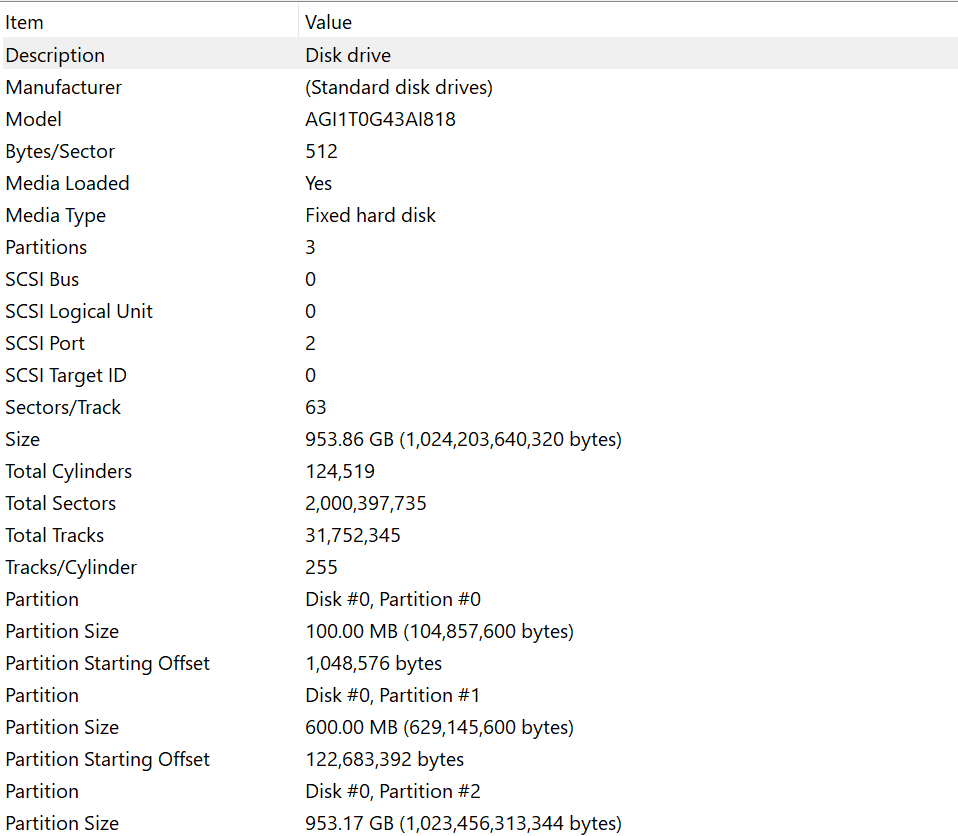Click the Disk #0, Partition #1 value
Screen dimensions: 958x836
coord(393,695)
